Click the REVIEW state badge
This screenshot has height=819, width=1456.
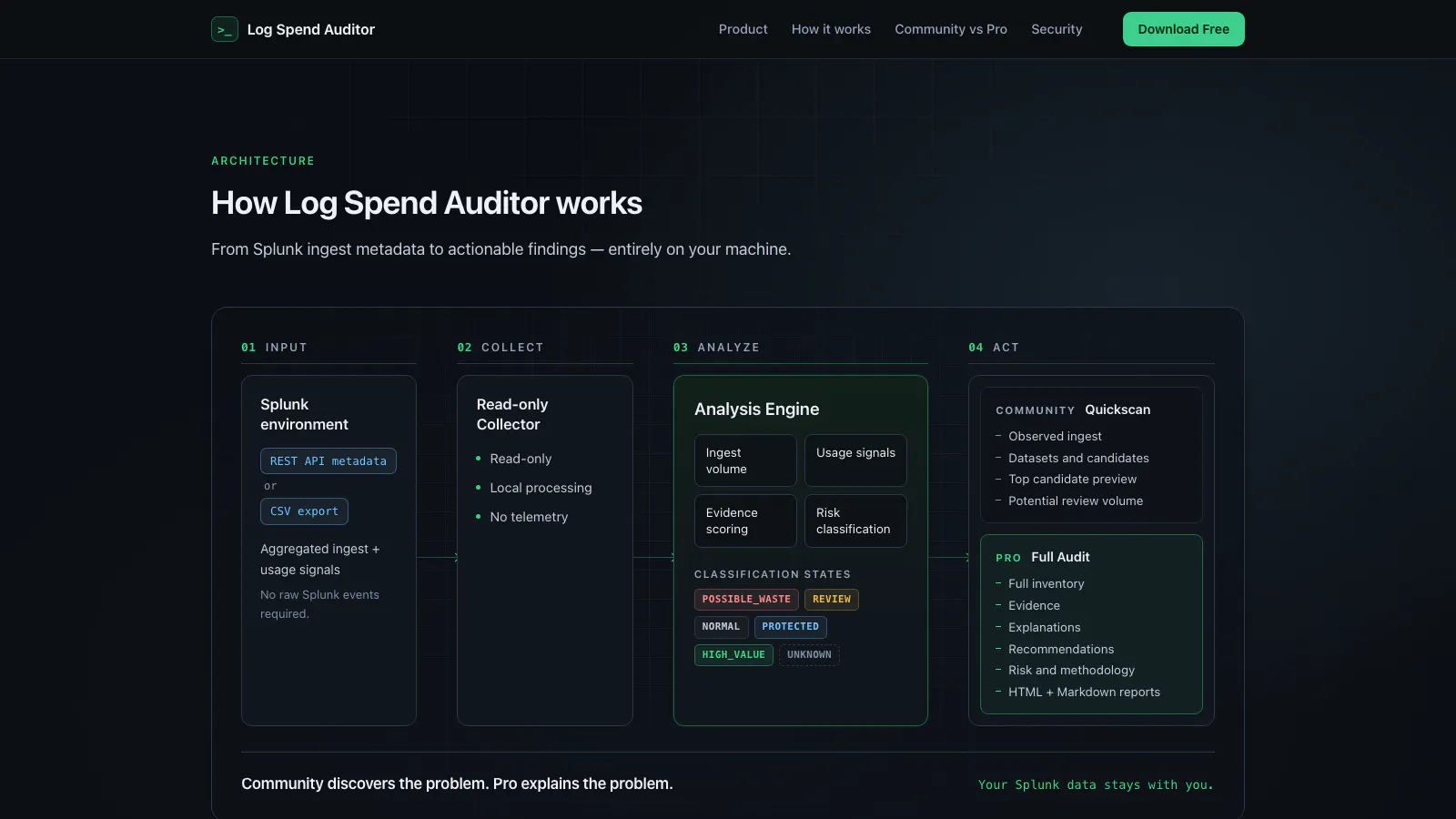click(832, 600)
